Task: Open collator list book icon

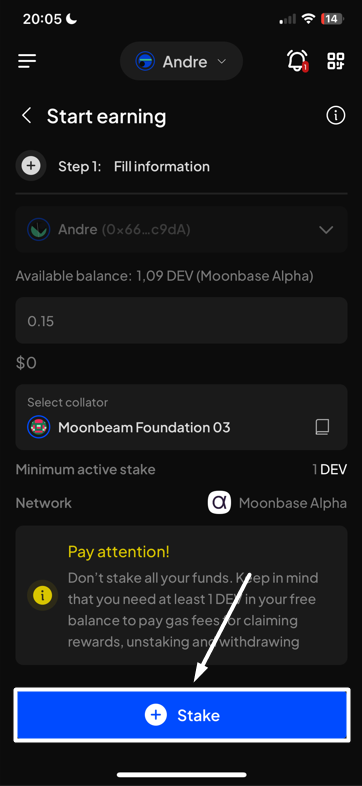Action: tap(322, 427)
